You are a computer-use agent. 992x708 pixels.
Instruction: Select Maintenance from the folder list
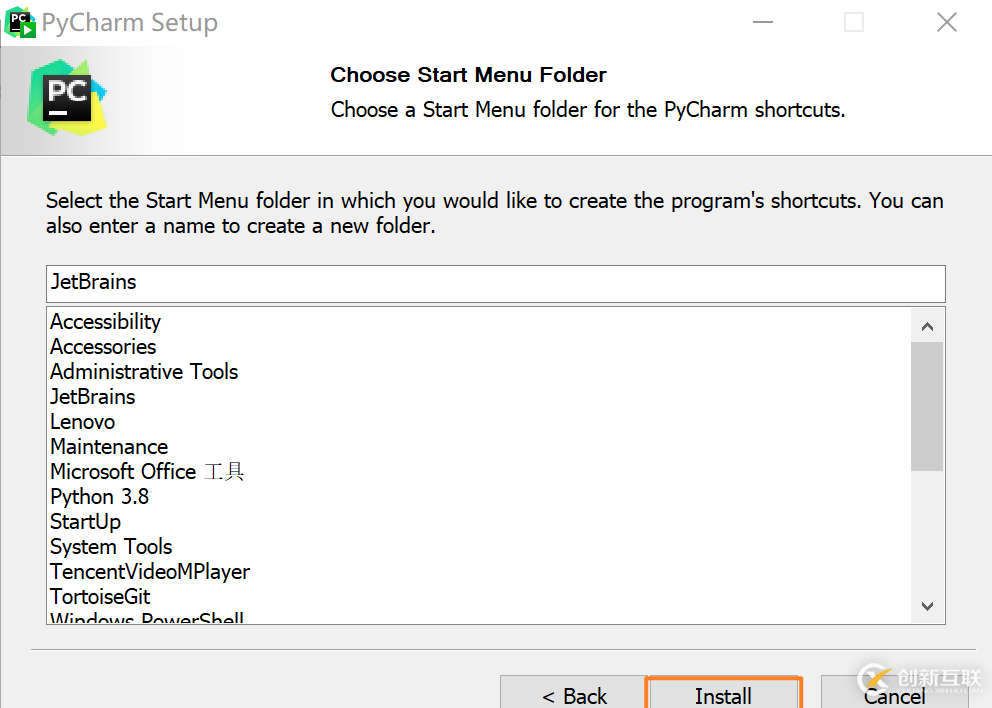tap(108, 446)
